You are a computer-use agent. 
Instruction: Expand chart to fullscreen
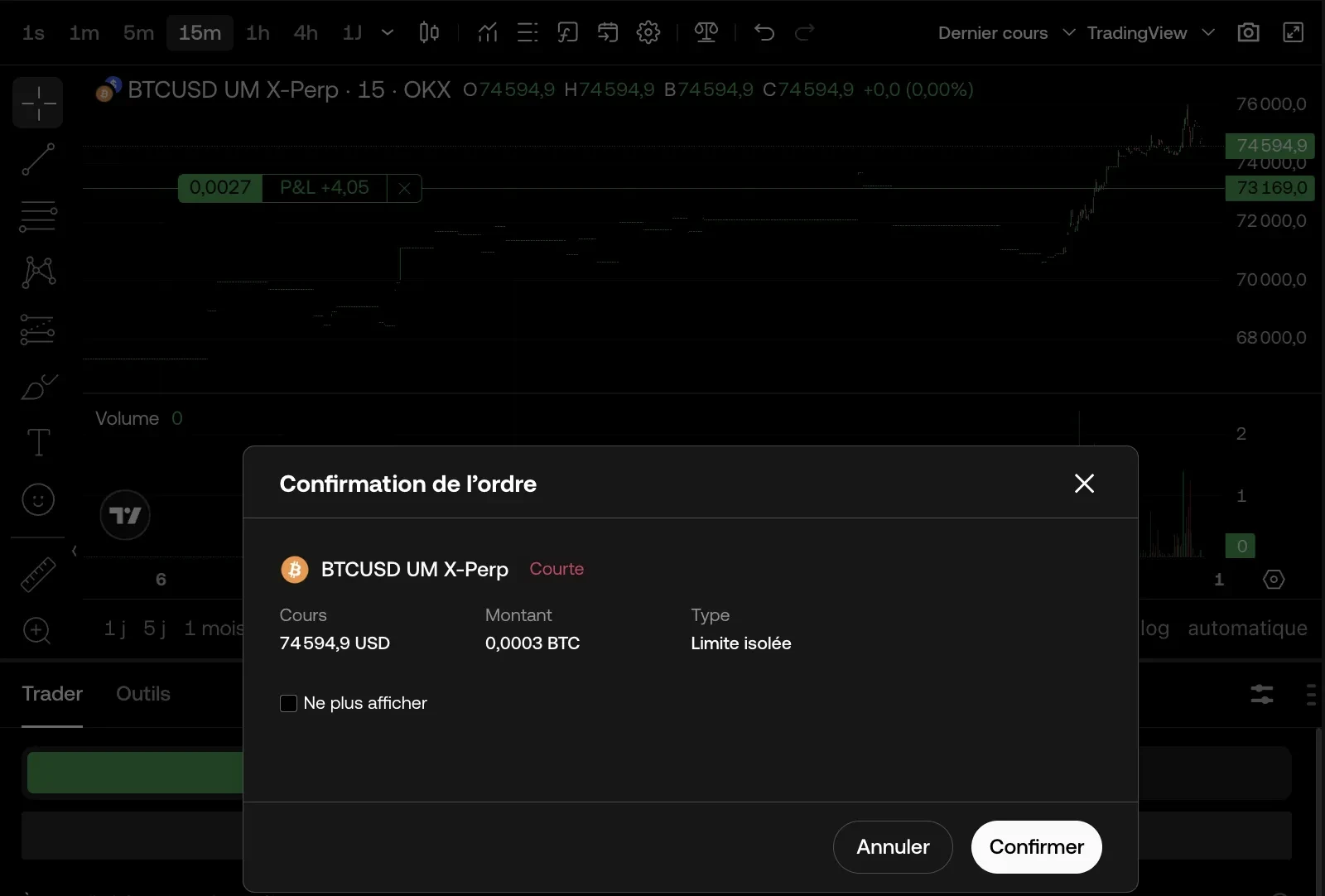pos(1293,32)
